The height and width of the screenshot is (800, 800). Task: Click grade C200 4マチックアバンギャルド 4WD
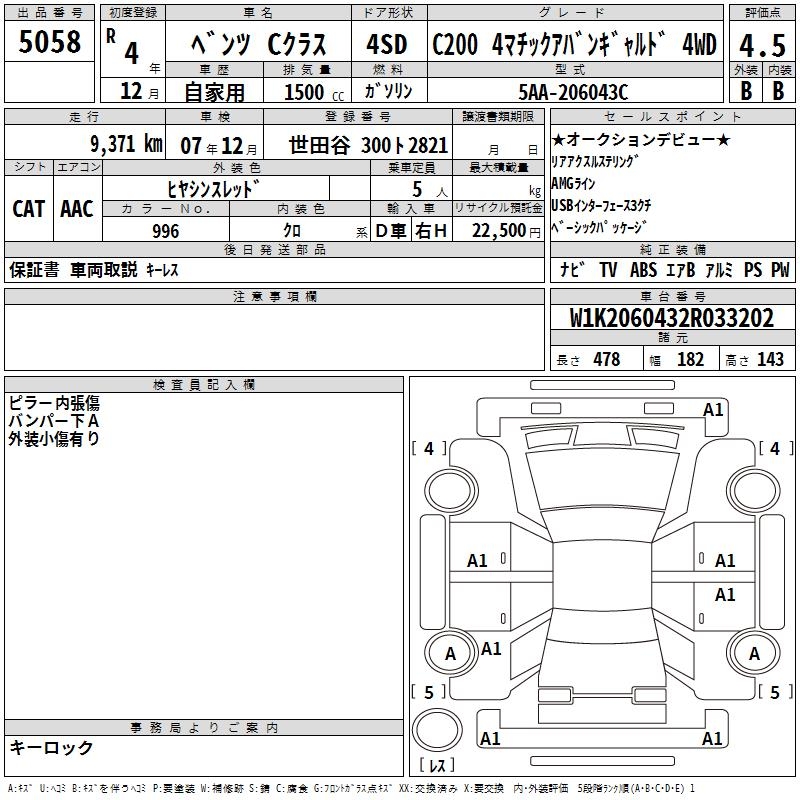tap(573, 46)
